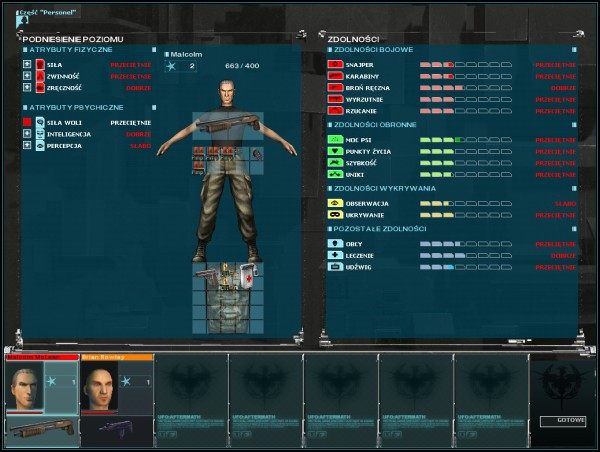Image resolution: width=600 pixels, height=452 pixels.
Task: Increase the Zwinność attribute with plus
Action: [28, 76]
